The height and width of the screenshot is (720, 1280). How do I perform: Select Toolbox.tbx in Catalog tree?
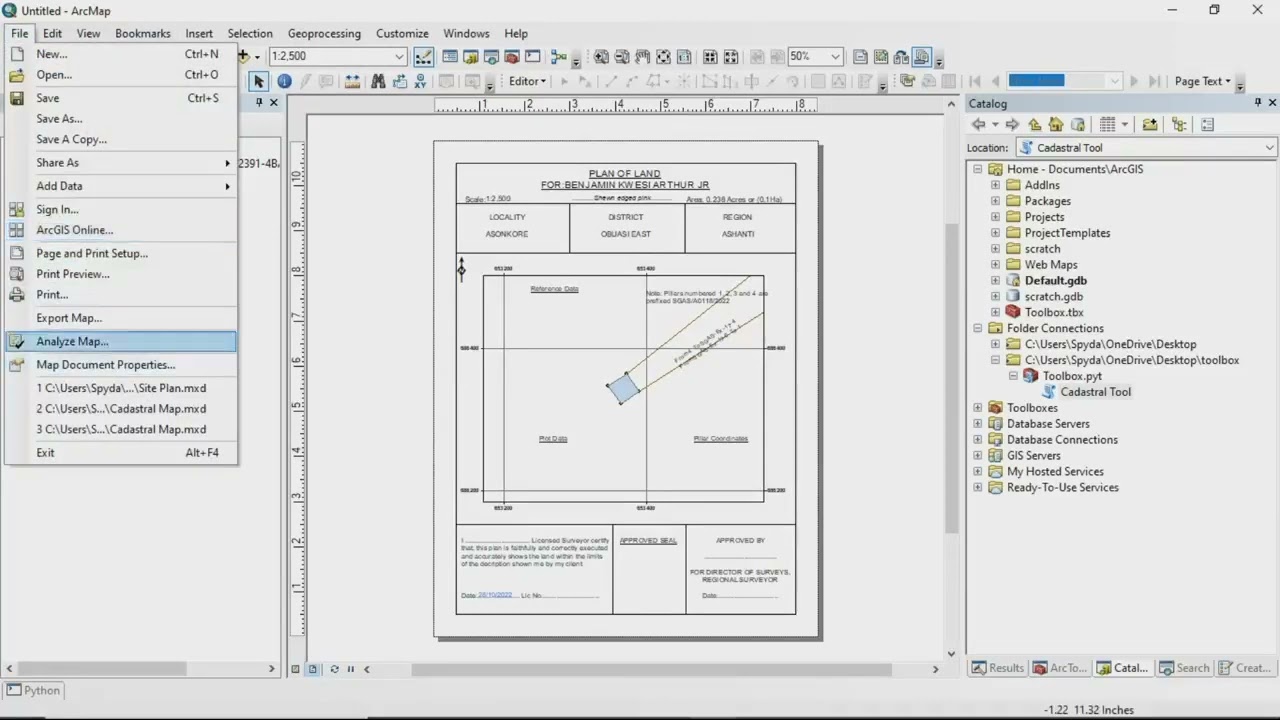pos(1054,312)
